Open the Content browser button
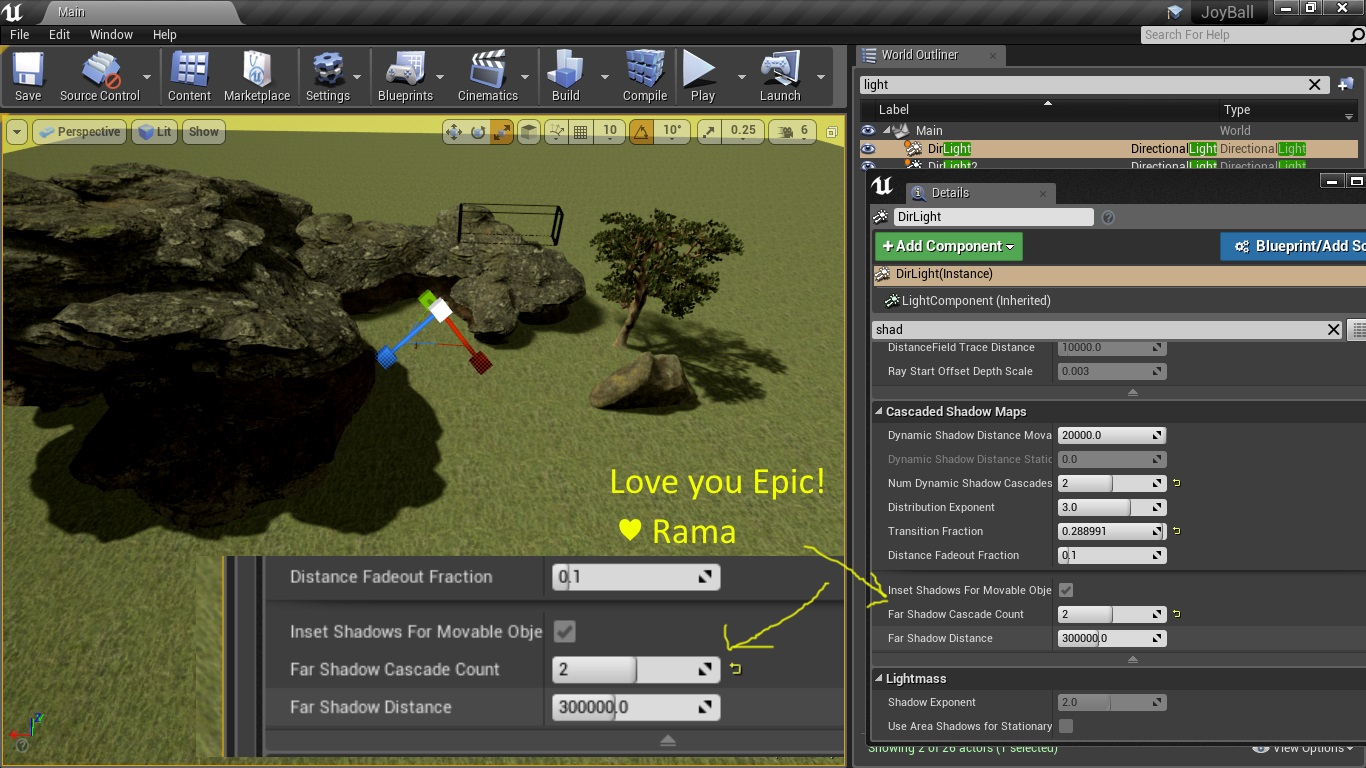Screen dimensions: 1366x768 189,77
